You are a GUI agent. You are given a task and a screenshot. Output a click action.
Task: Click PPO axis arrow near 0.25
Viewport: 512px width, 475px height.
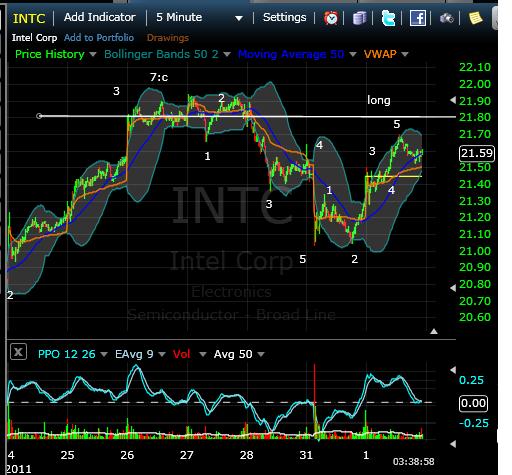(x=453, y=370)
